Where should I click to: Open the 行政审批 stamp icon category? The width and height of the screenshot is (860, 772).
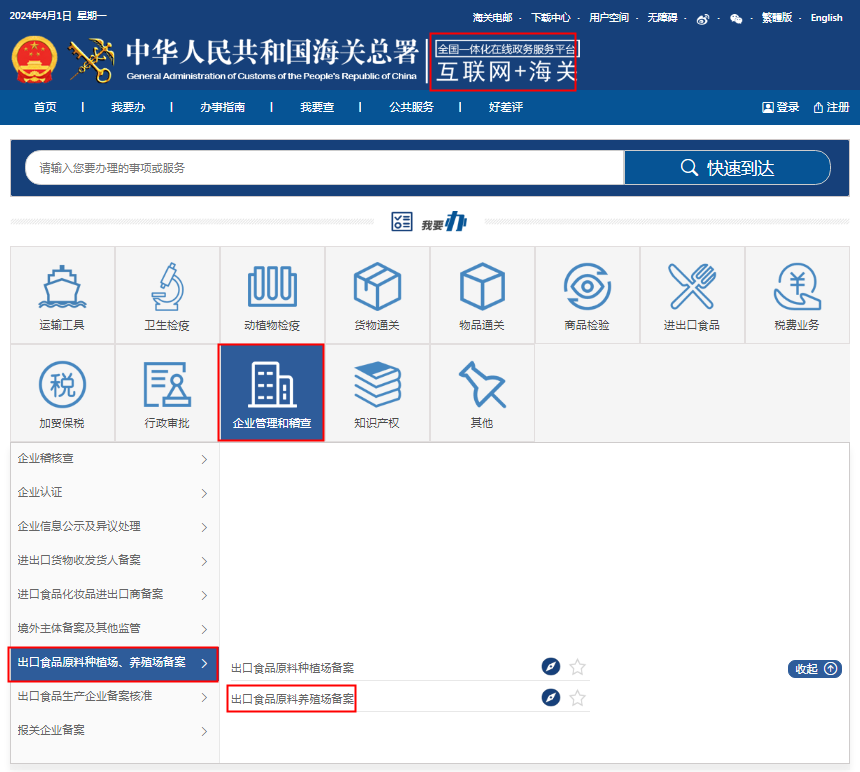(x=167, y=393)
